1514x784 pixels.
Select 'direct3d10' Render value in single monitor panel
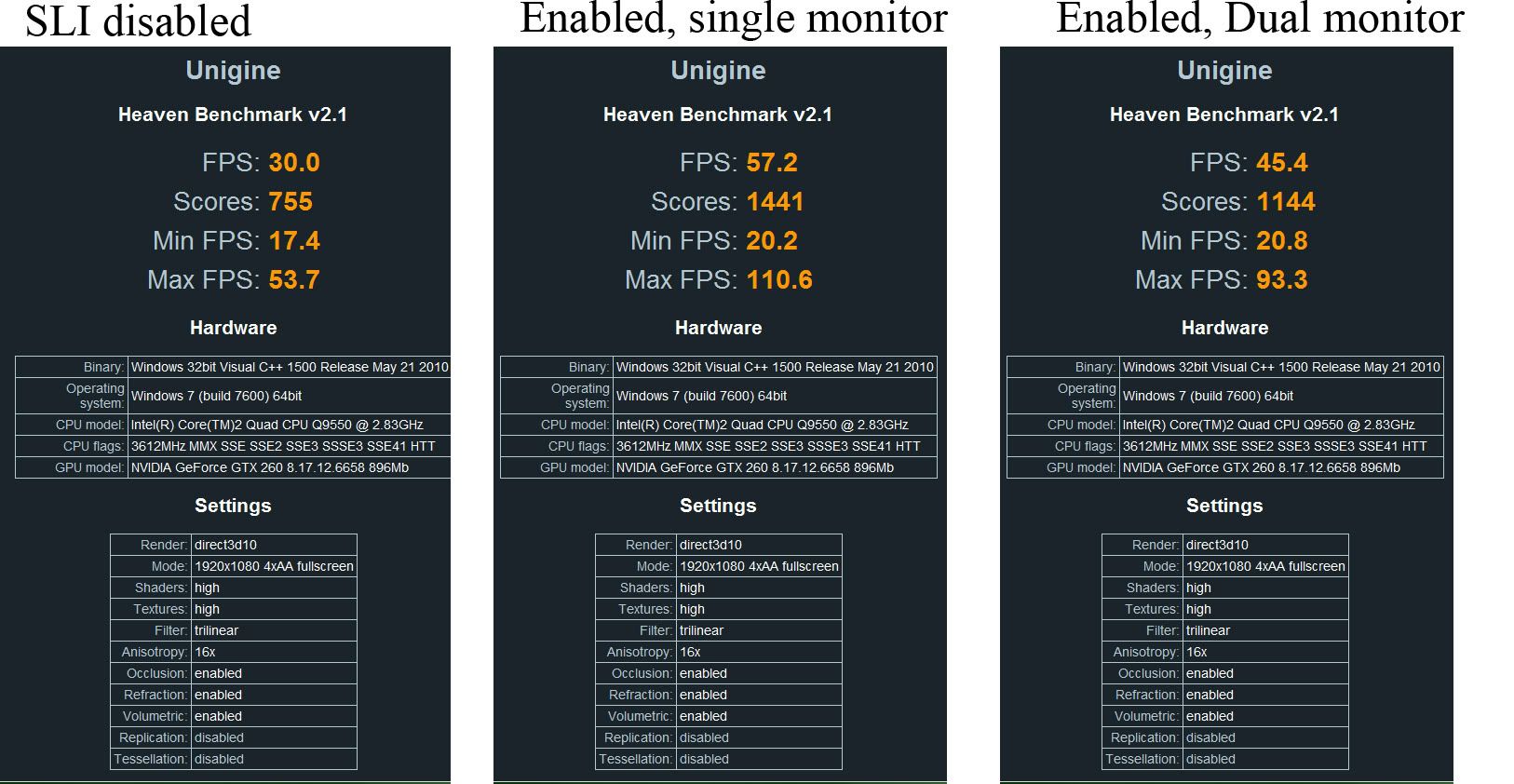[710, 545]
